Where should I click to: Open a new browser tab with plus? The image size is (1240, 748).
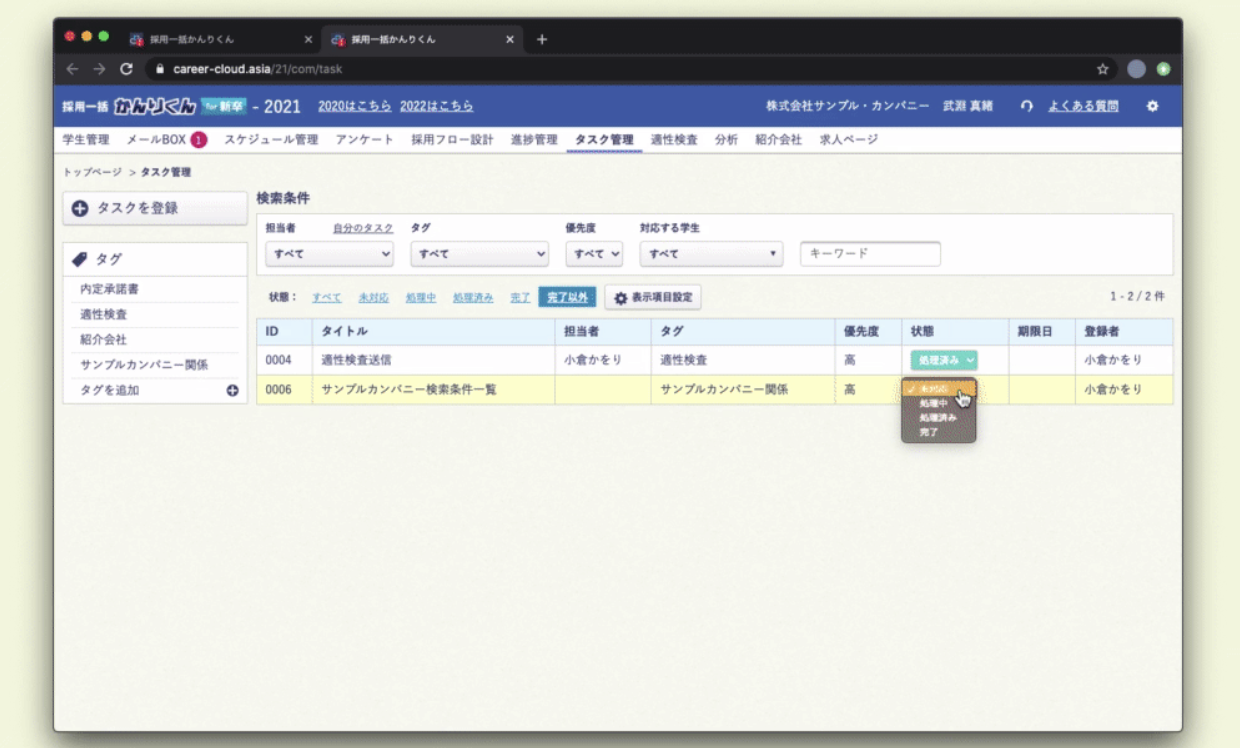[x=542, y=39]
